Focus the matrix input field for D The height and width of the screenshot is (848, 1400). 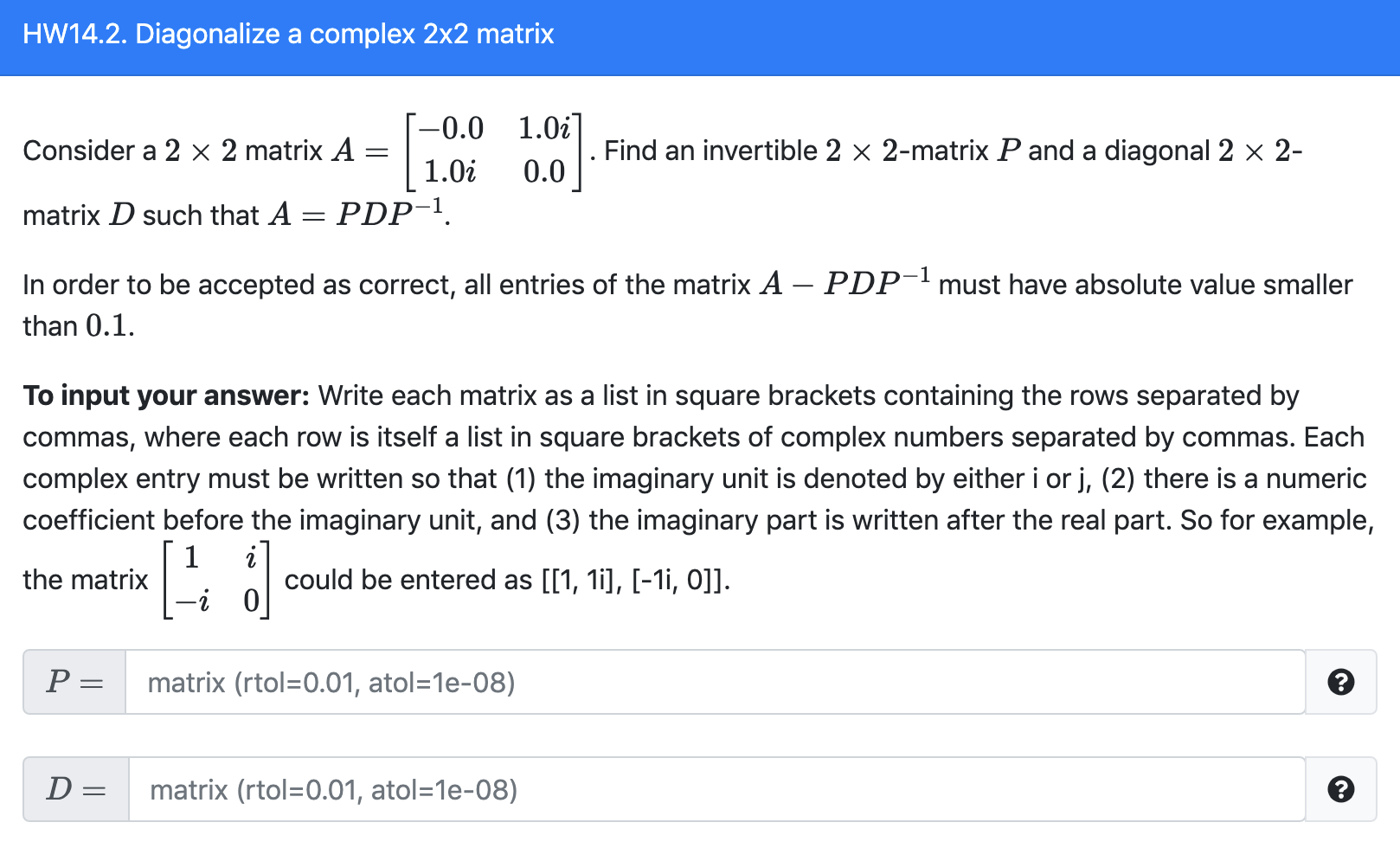(x=606, y=789)
